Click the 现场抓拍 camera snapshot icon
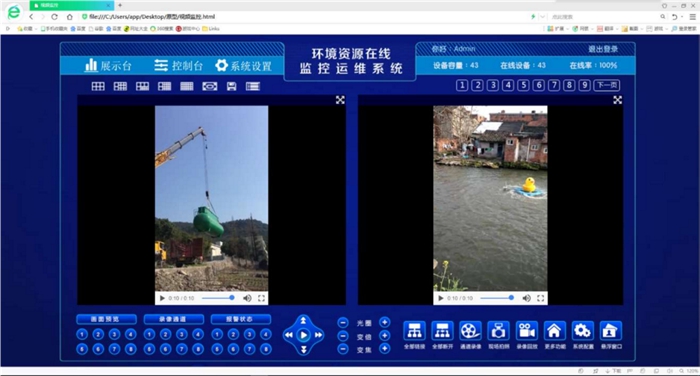The height and width of the screenshot is (376, 700). click(x=499, y=331)
